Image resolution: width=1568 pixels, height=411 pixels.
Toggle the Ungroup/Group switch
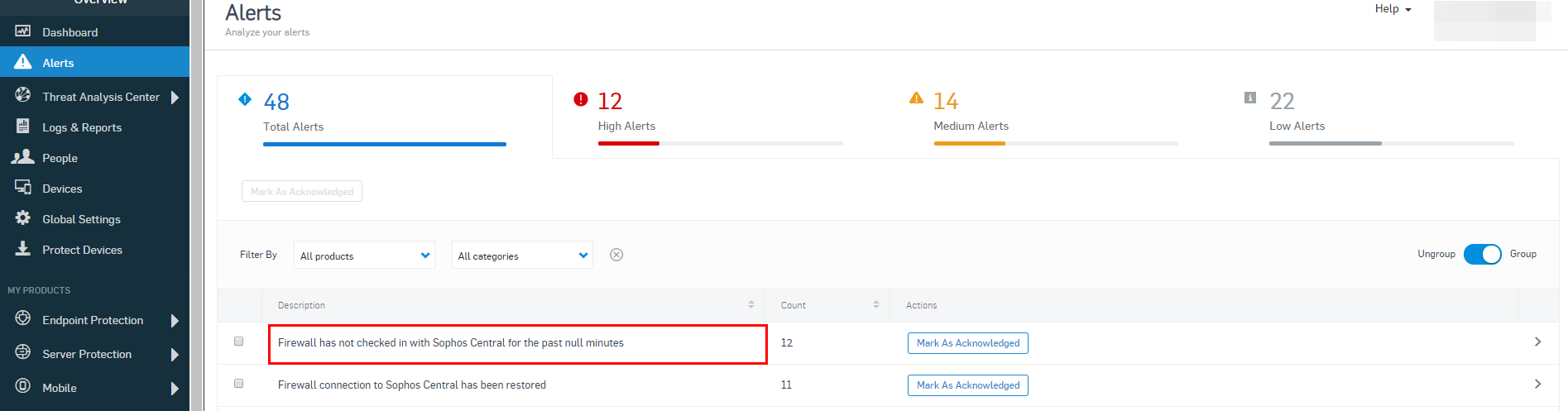click(1482, 255)
